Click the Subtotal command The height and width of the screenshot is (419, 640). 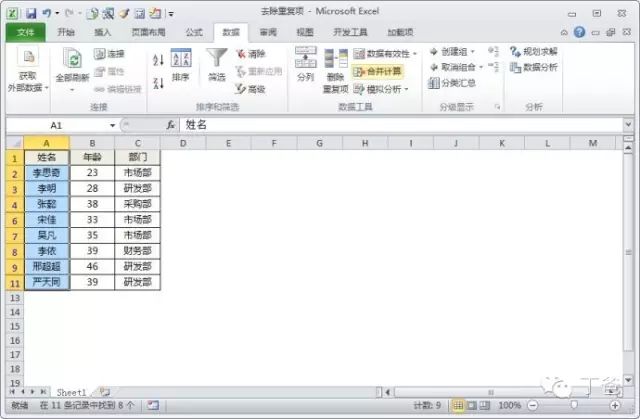click(x=452, y=83)
